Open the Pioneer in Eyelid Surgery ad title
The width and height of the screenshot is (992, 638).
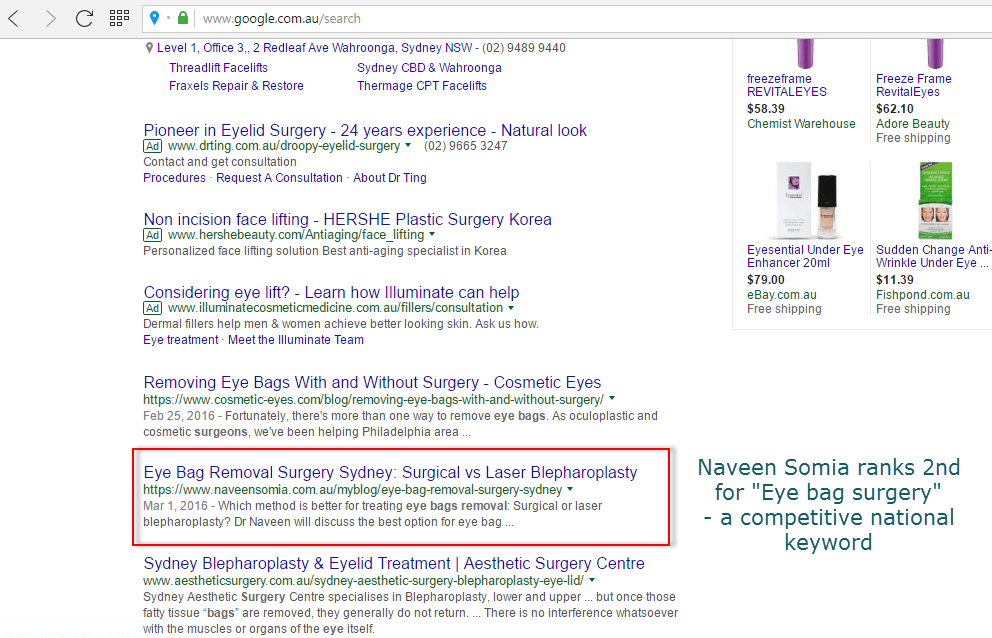[x=365, y=130]
